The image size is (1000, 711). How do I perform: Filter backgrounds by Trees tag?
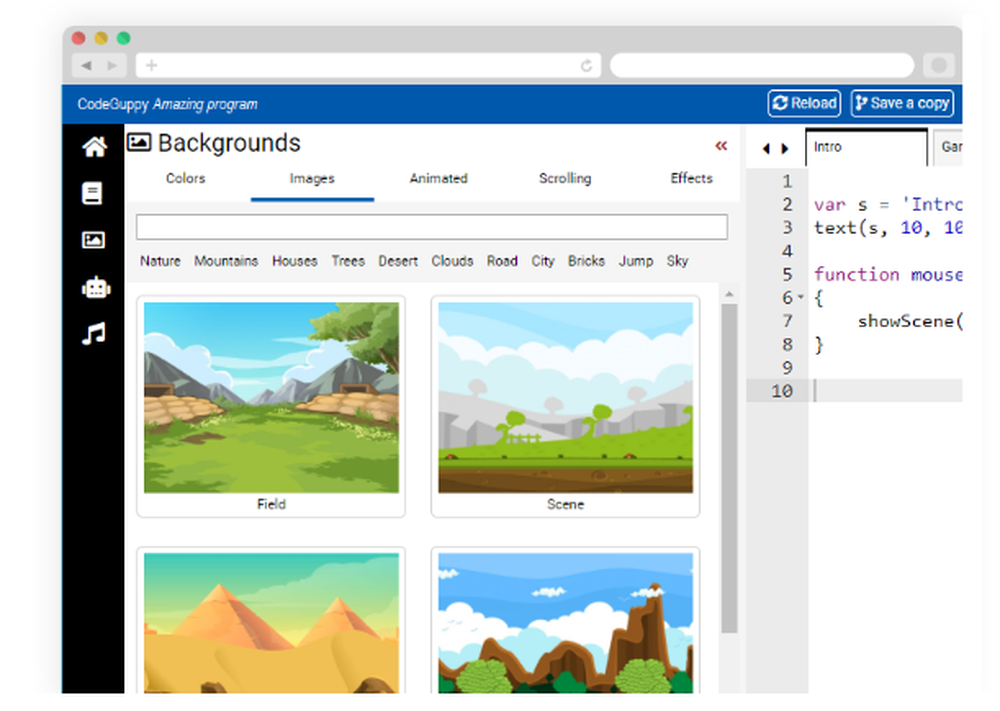point(348,261)
